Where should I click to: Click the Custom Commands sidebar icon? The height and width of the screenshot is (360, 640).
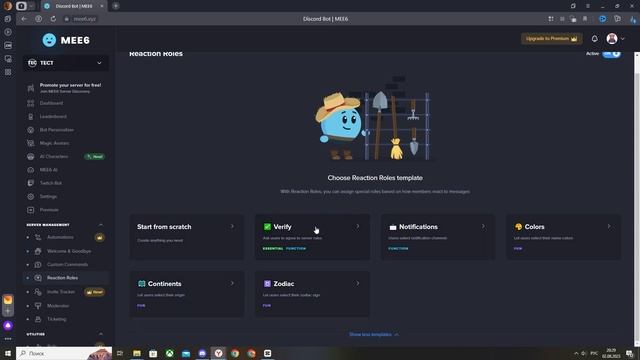click(38, 264)
